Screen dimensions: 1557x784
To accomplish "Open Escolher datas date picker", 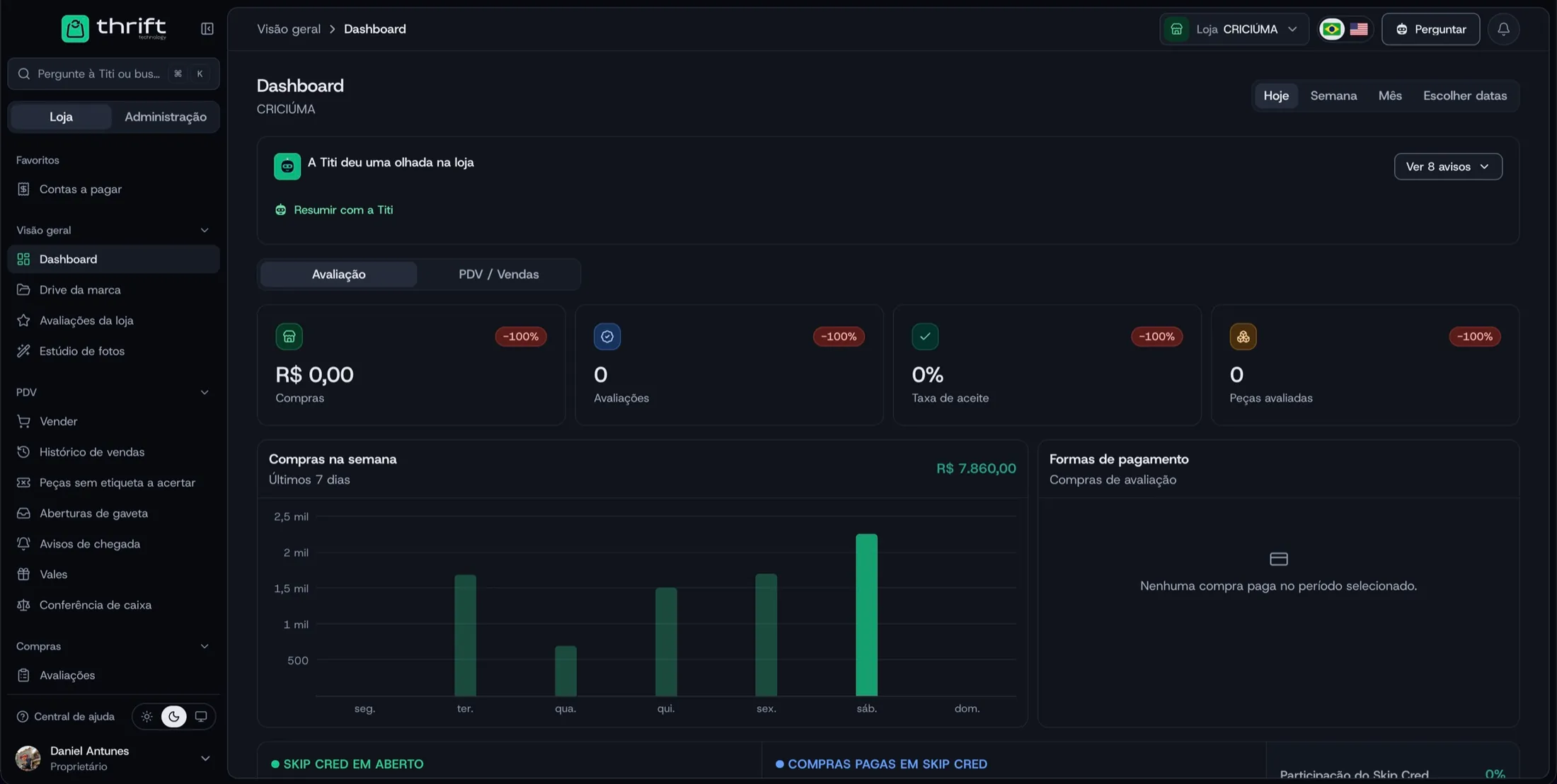I will pyautogui.click(x=1464, y=96).
